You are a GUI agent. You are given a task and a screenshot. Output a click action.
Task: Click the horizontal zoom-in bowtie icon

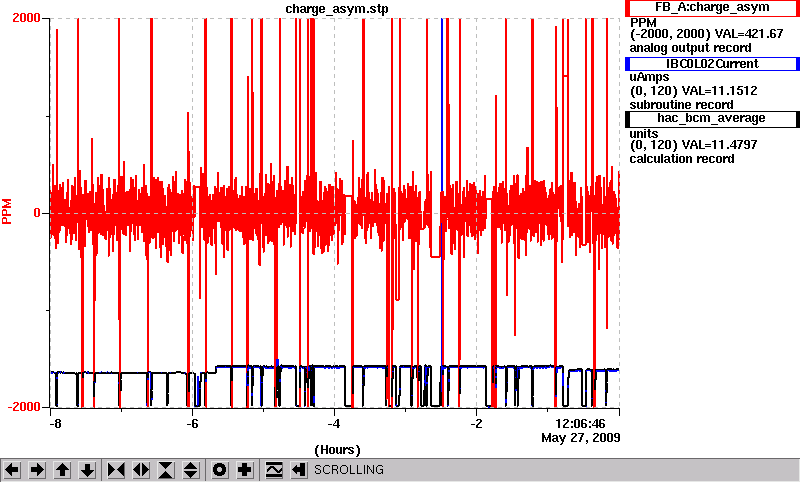click(116, 469)
